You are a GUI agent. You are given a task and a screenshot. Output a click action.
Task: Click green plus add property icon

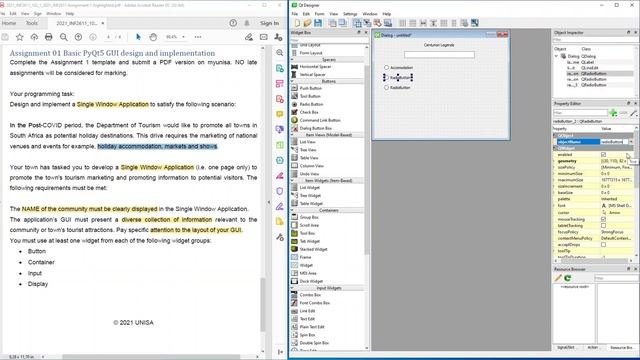(613, 113)
